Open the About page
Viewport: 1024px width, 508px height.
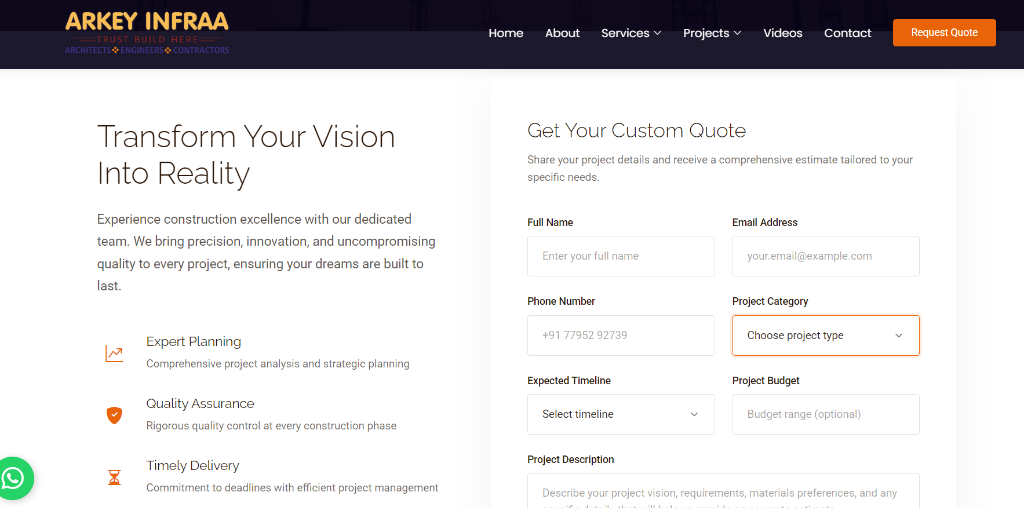pos(562,33)
